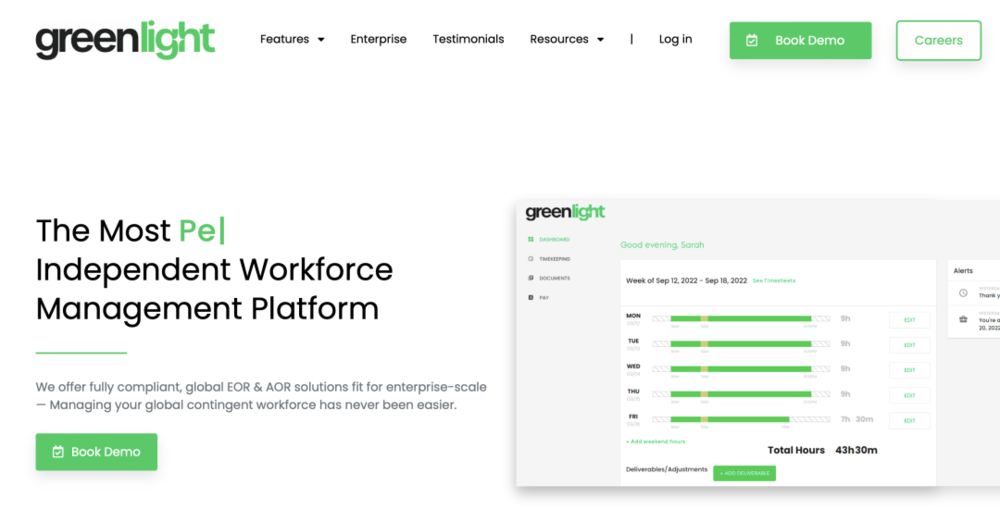This screenshot has width=1000, height=510.
Task: Click the Deliverables/Adjustments label
Action: point(666,469)
